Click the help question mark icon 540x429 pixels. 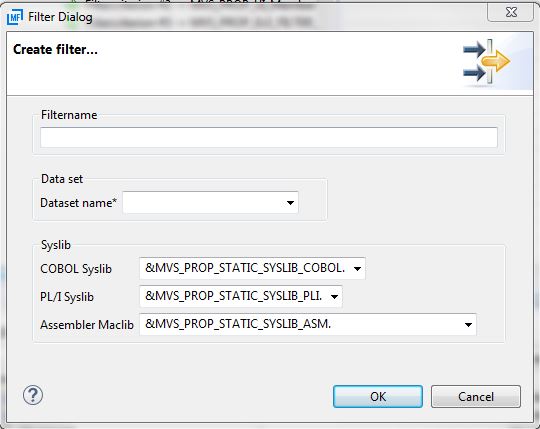pos(33,395)
